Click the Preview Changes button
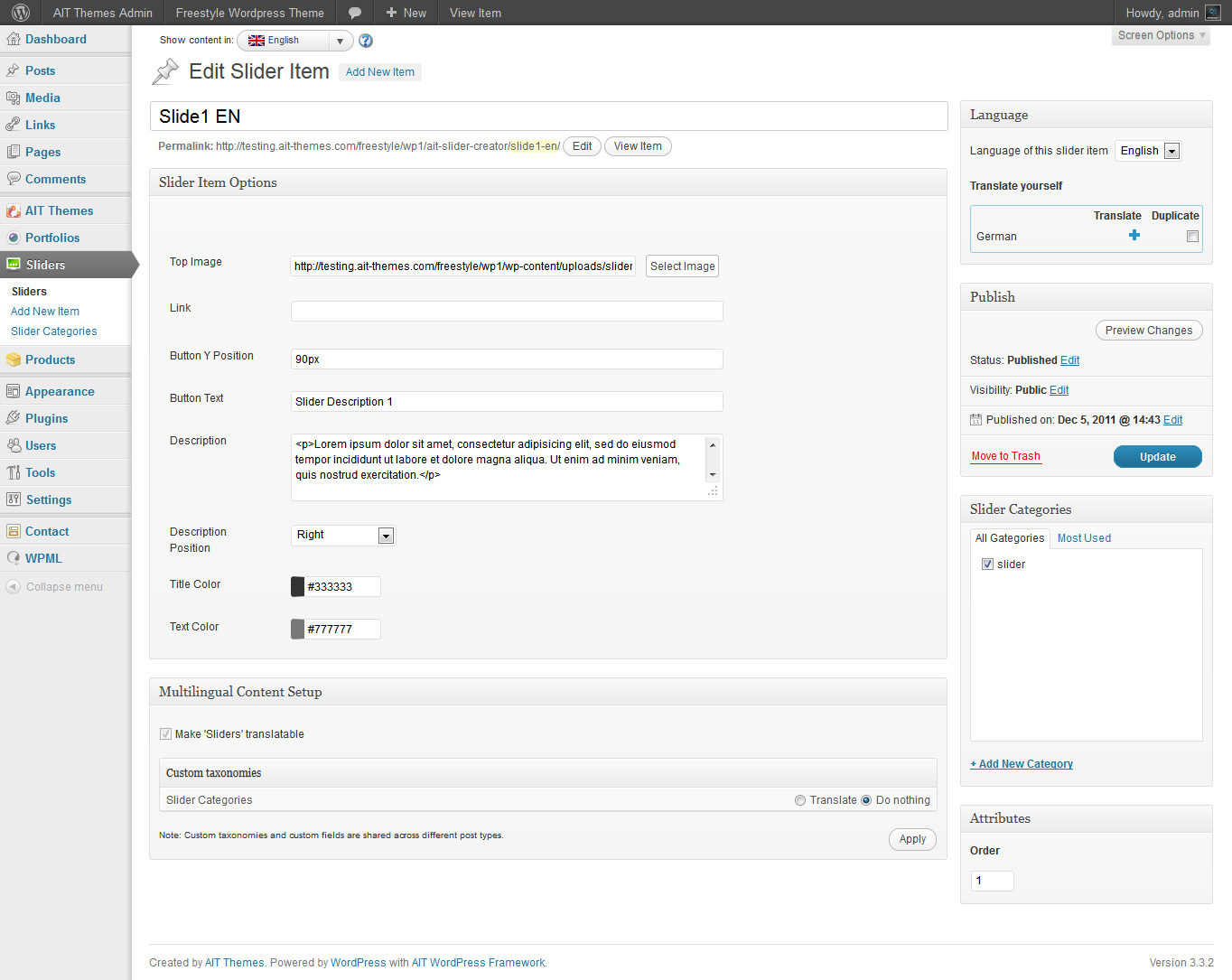The height and width of the screenshot is (980, 1232). click(1149, 331)
